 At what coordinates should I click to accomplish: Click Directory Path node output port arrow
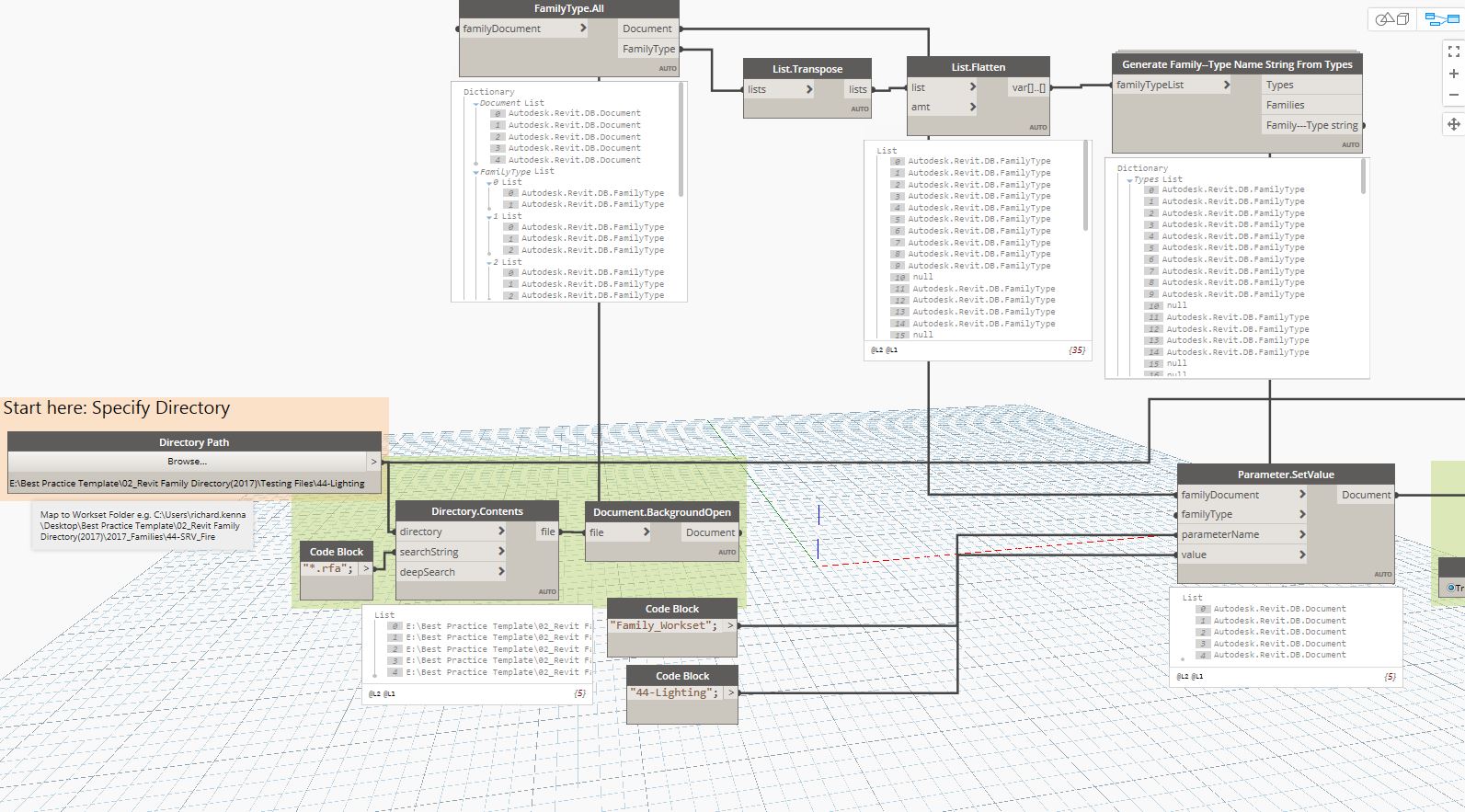pyautogui.click(x=373, y=461)
